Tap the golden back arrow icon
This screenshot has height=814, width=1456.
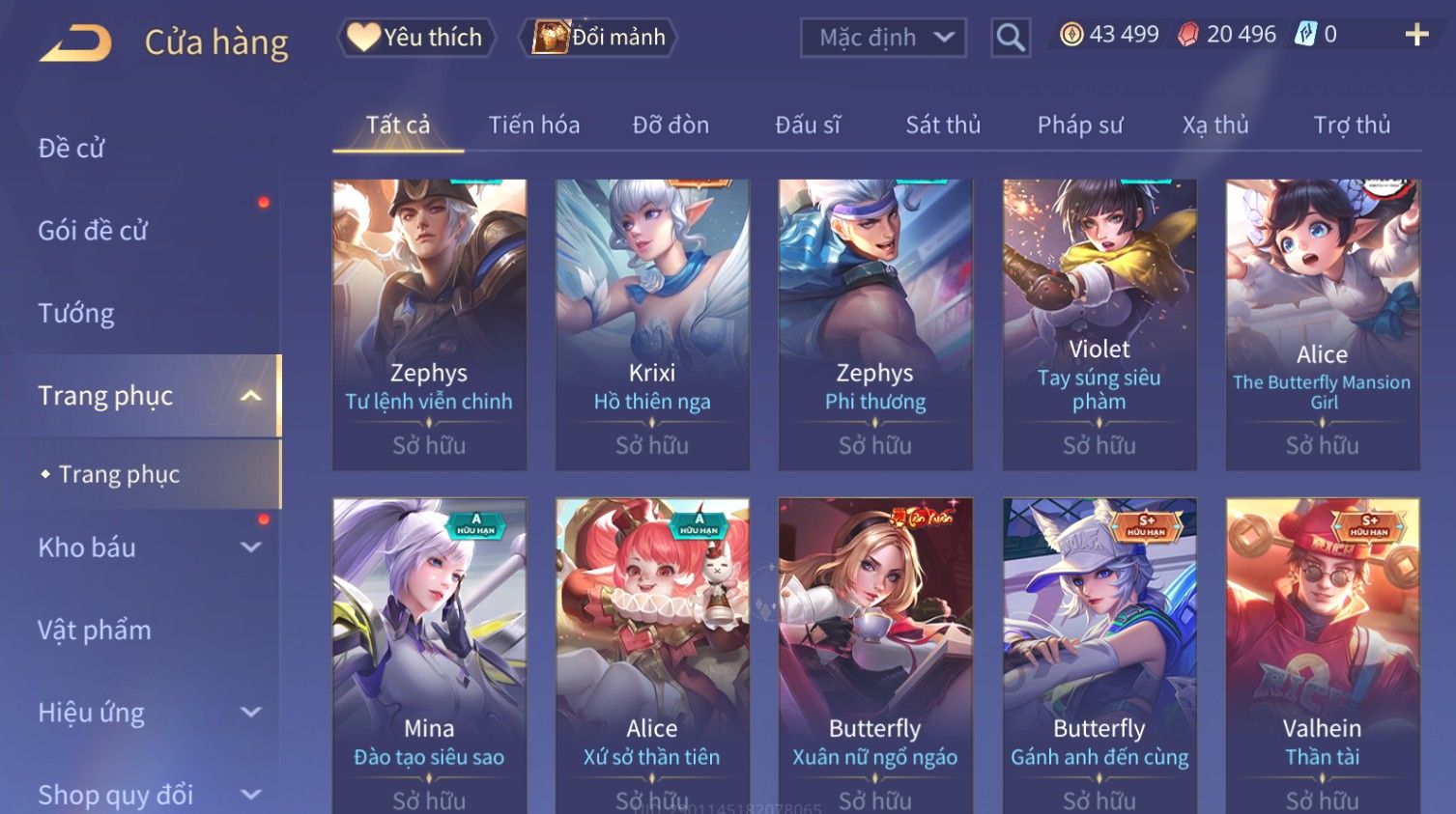click(x=75, y=43)
